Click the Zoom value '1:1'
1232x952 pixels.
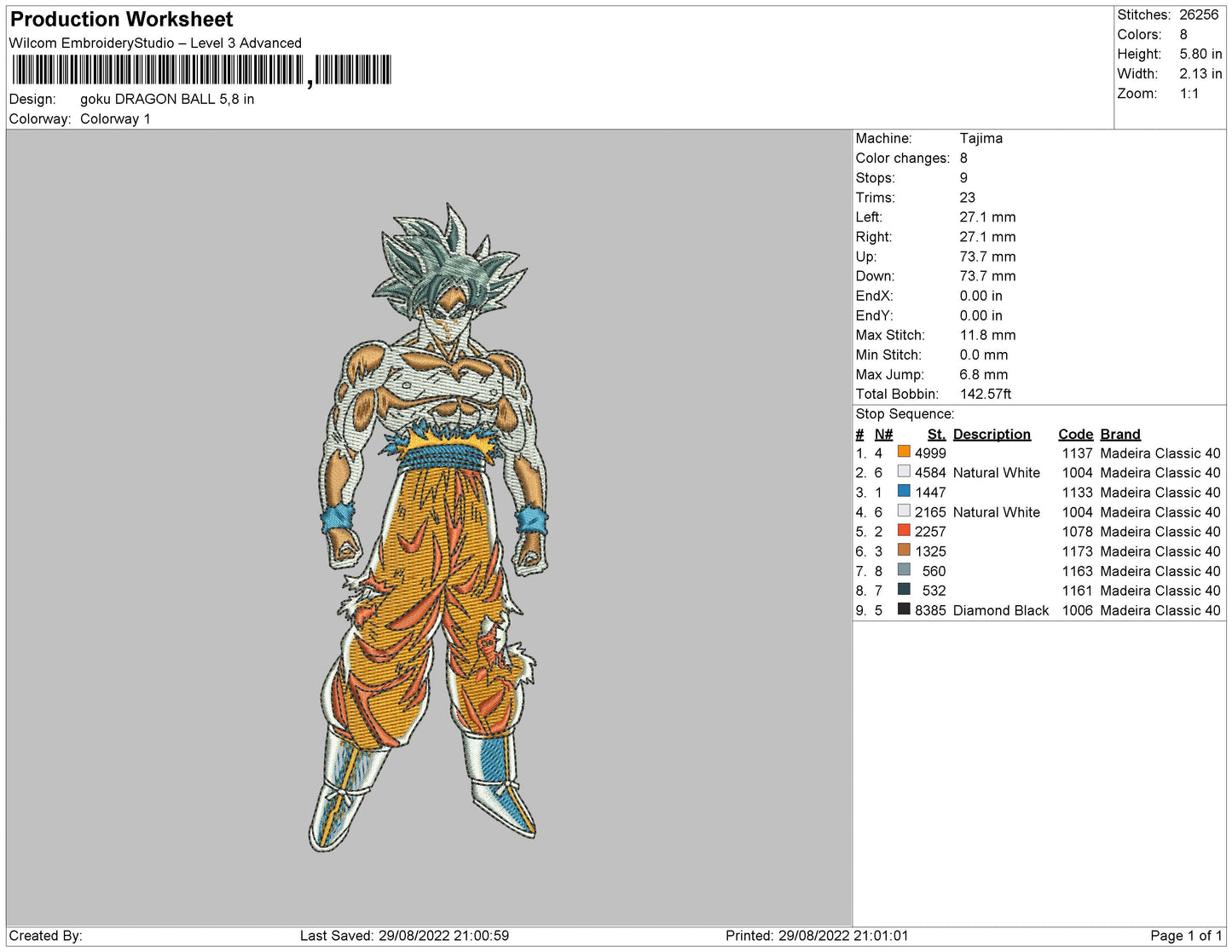(x=1189, y=94)
